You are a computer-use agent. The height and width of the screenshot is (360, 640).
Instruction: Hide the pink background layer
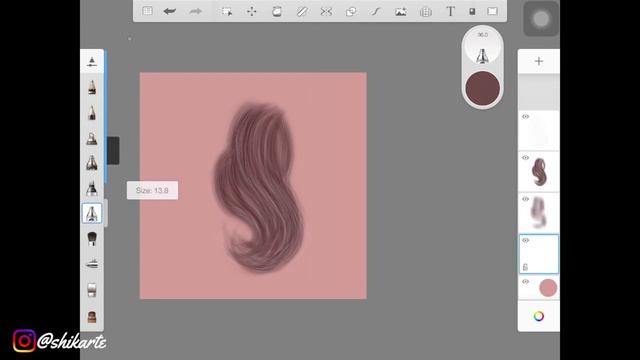[x=525, y=282]
